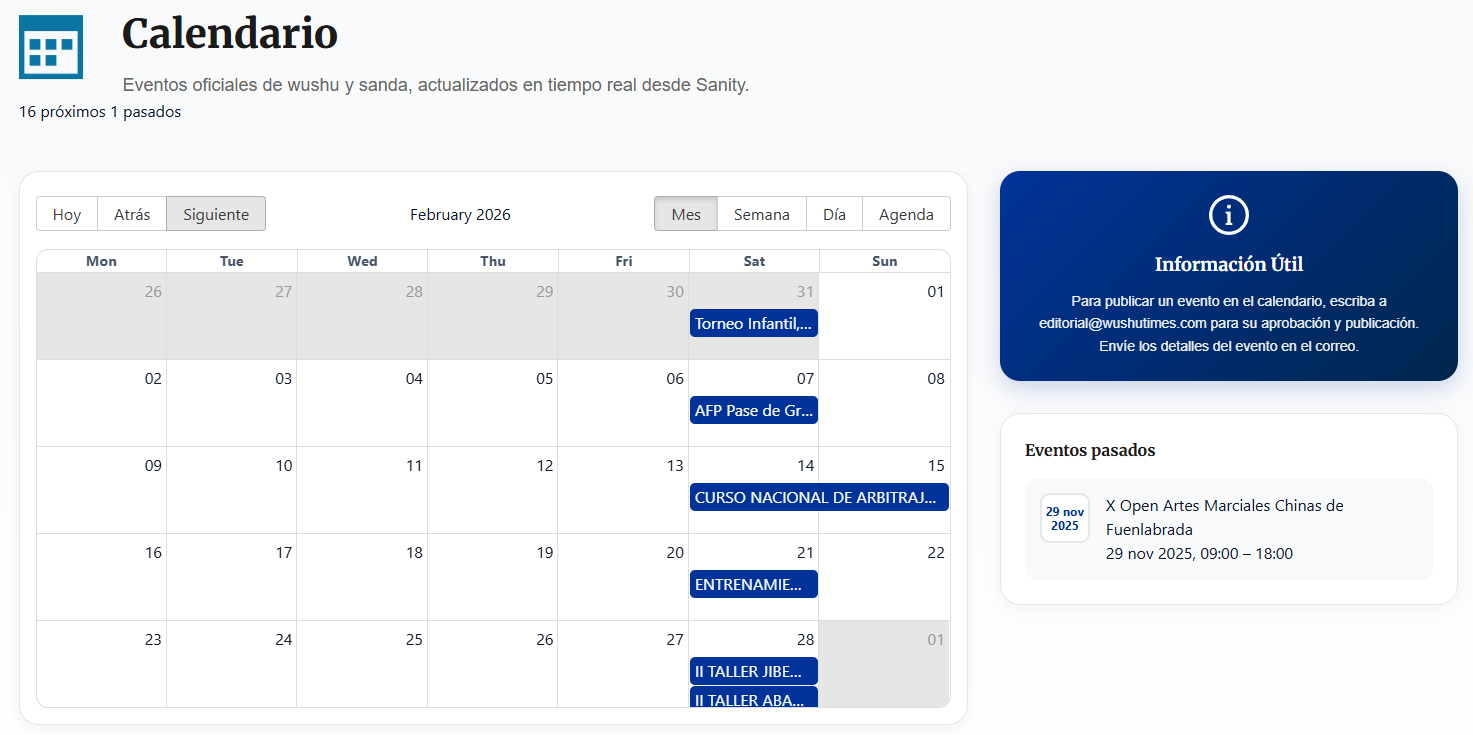Select the Mes view tab

(x=685, y=213)
